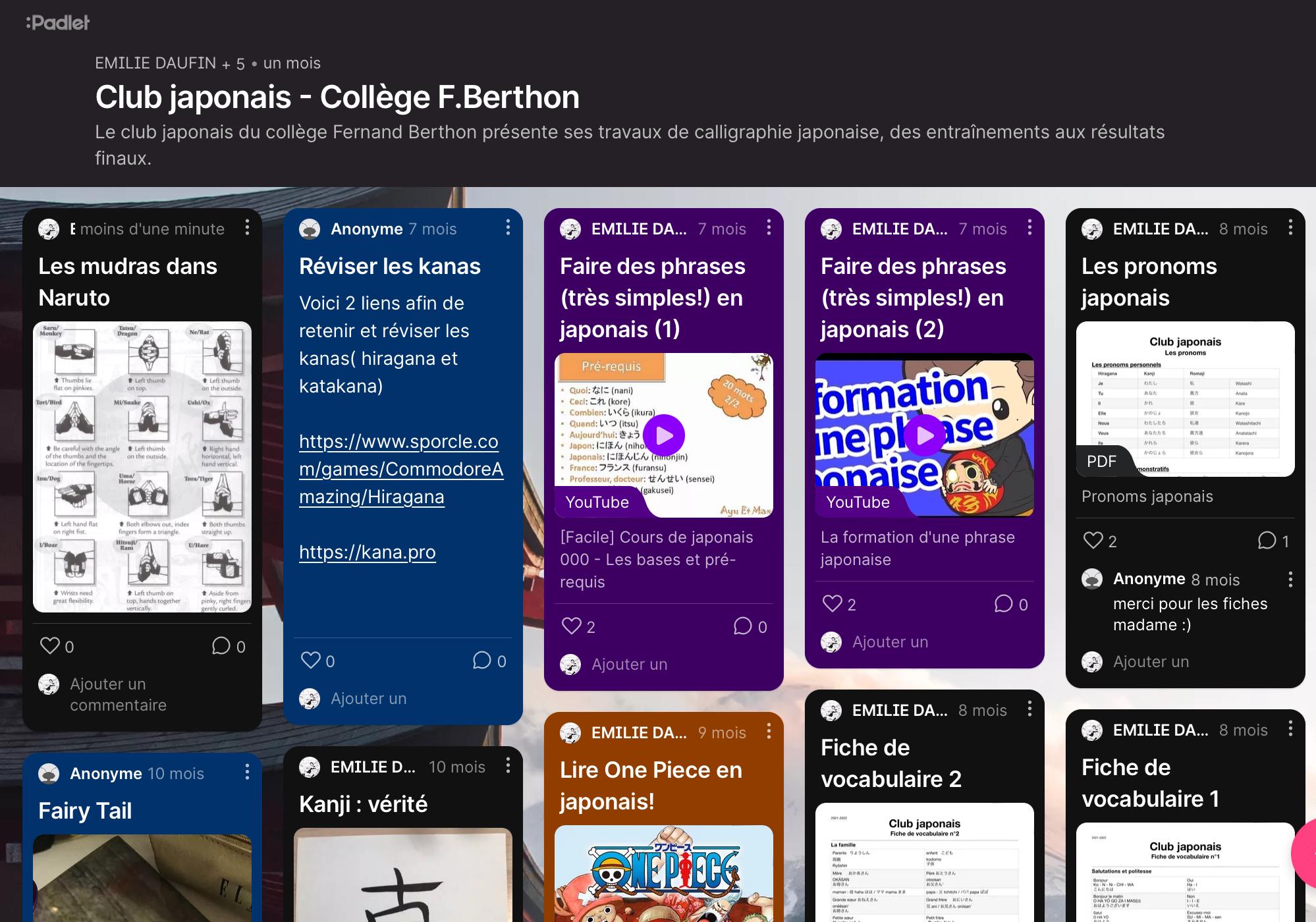Open three-dot menu on Anonyme's merci comment

1290,580
